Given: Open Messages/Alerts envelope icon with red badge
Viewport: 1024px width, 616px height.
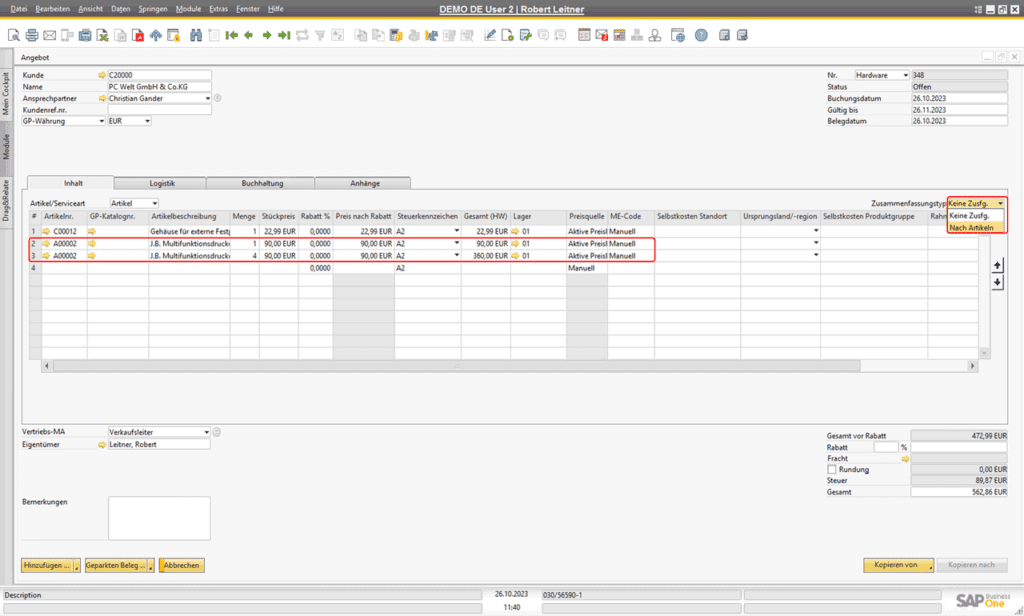Looking at the screenshot, I should tap(601, 35).
